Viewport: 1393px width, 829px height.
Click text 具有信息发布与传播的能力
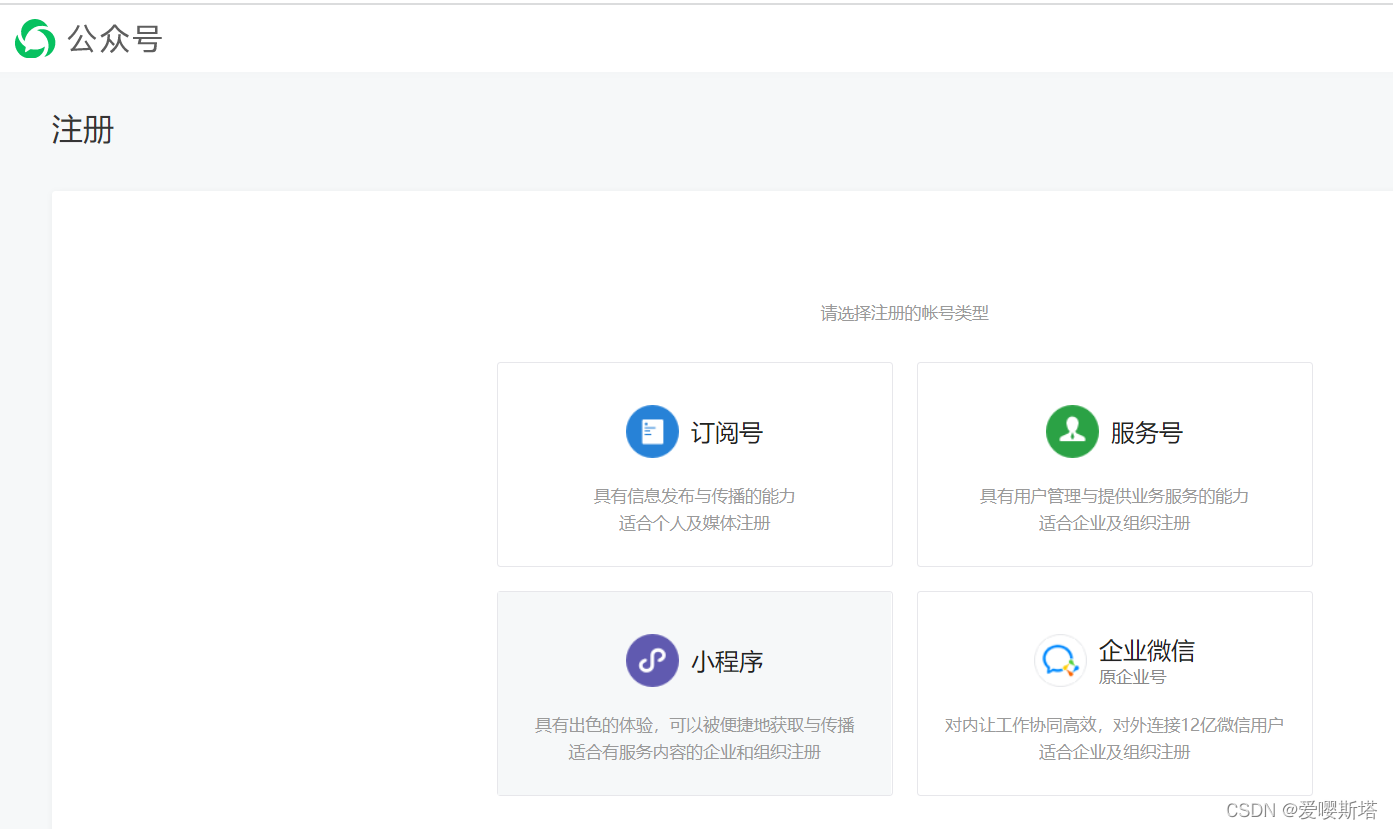coord(695,496)
